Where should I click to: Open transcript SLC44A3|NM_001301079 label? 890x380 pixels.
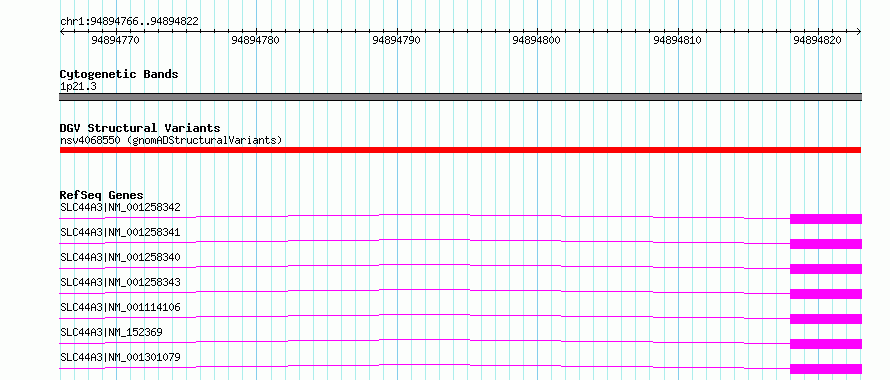120,357
